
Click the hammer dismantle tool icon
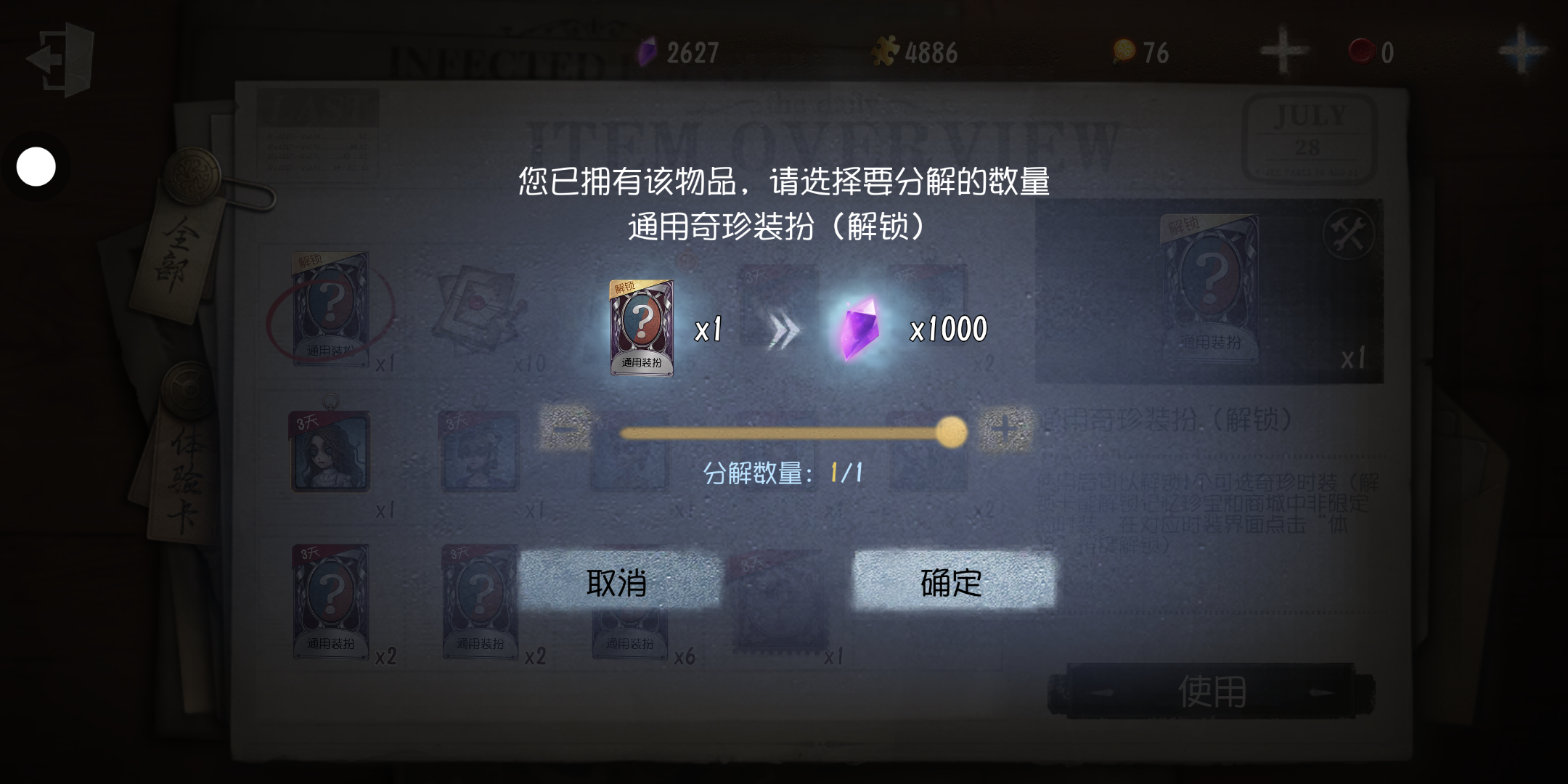tap(1348, 234)
